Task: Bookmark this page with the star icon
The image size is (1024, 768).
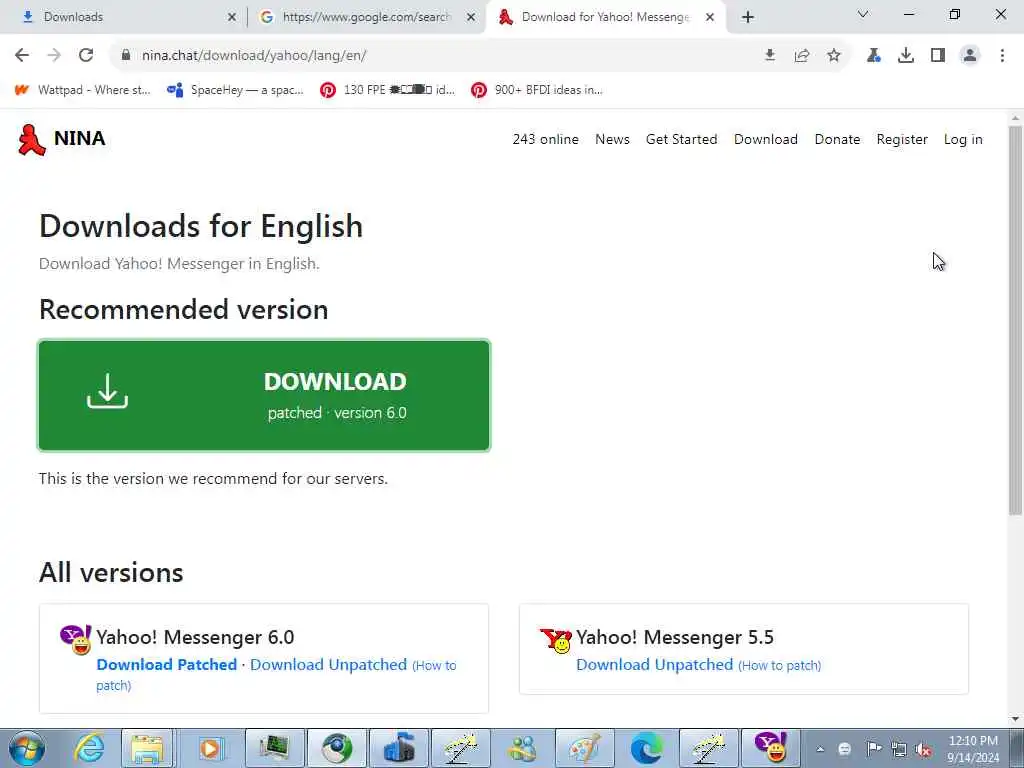Action: 834,56
